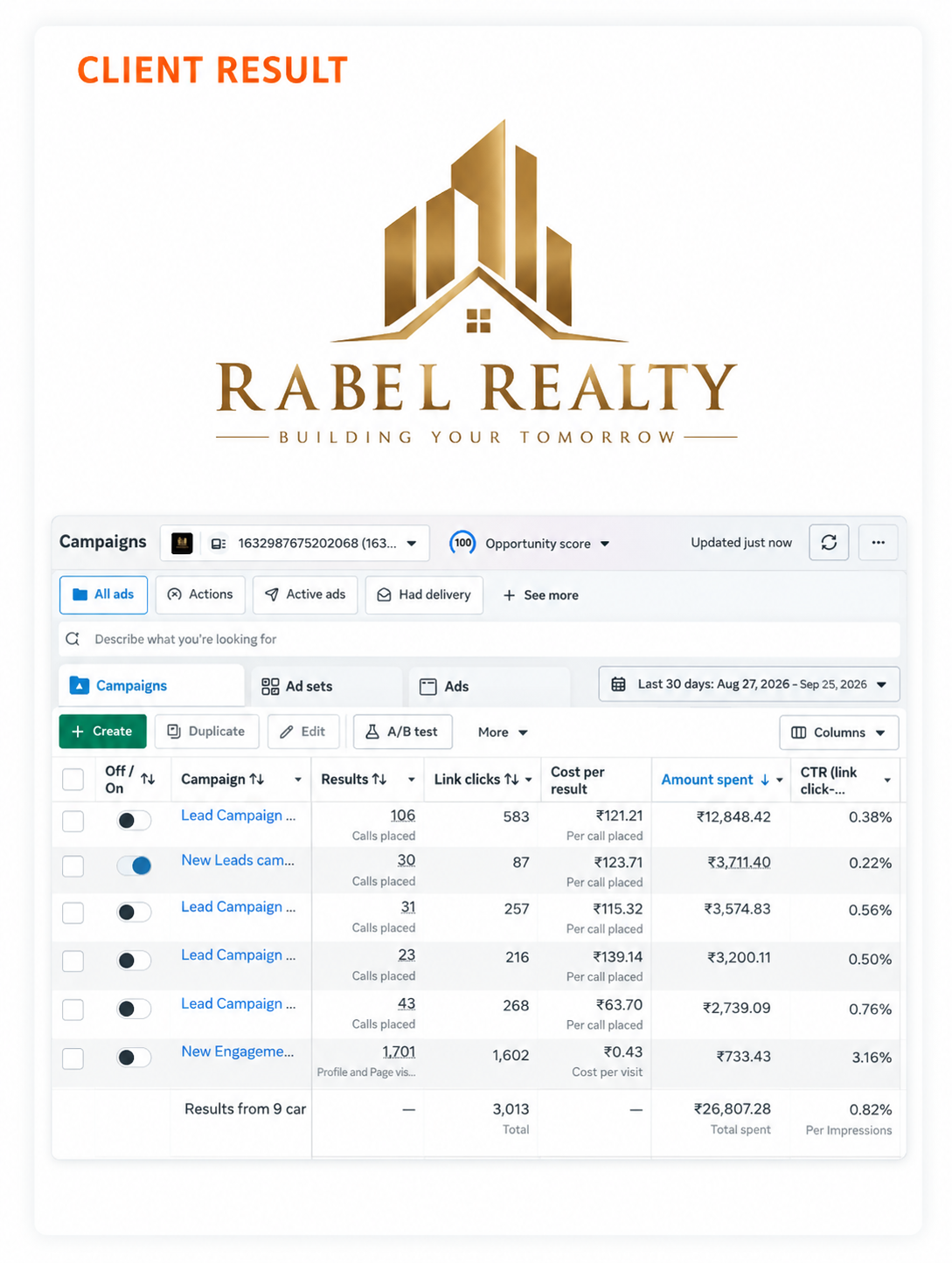
Task: Open the CTR column options caret
Action: pyautogui.click(x=887, y=780)
